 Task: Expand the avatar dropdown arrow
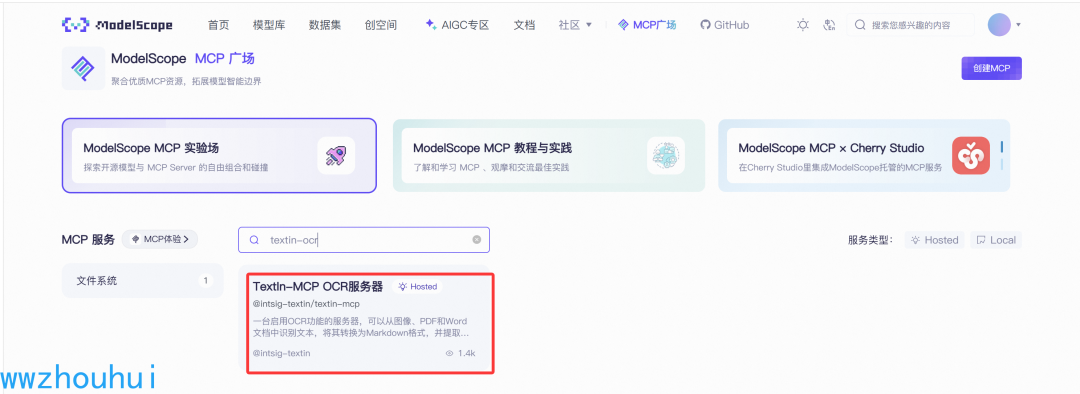pos(1019,25)
